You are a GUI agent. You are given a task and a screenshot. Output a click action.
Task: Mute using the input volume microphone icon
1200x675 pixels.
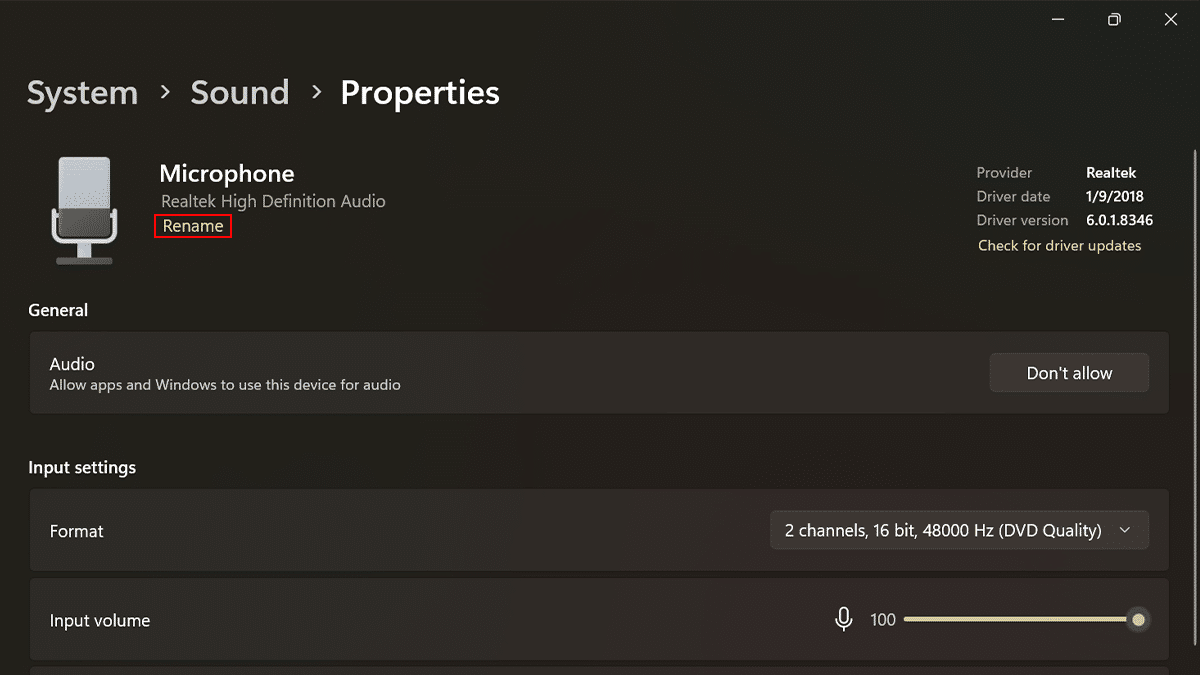(x=843, y=620)
